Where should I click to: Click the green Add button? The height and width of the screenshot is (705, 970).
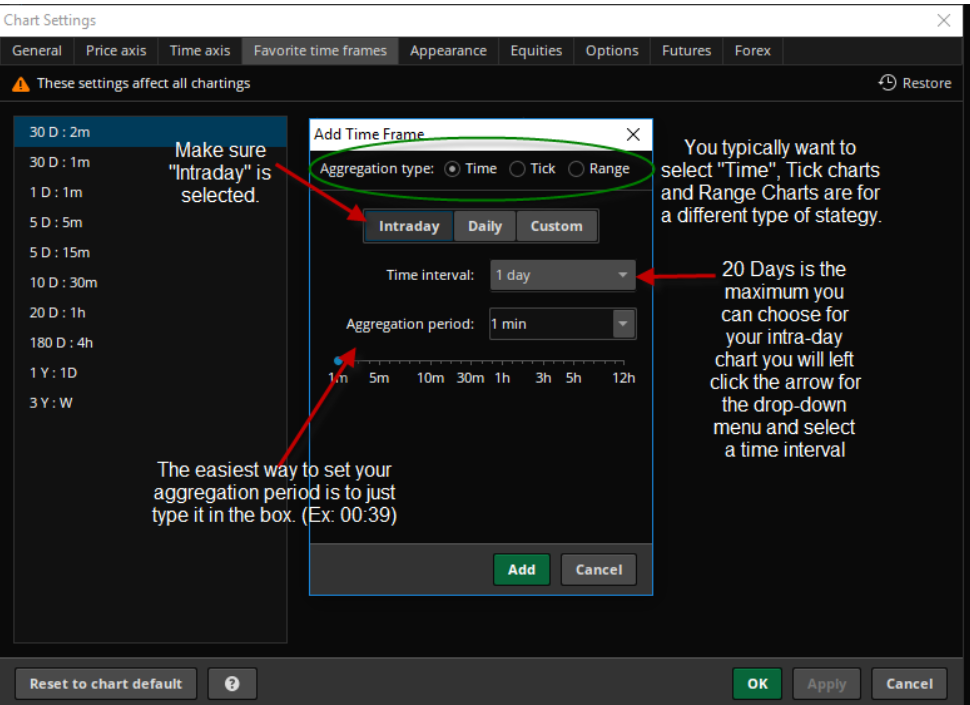tap(521, 570)
